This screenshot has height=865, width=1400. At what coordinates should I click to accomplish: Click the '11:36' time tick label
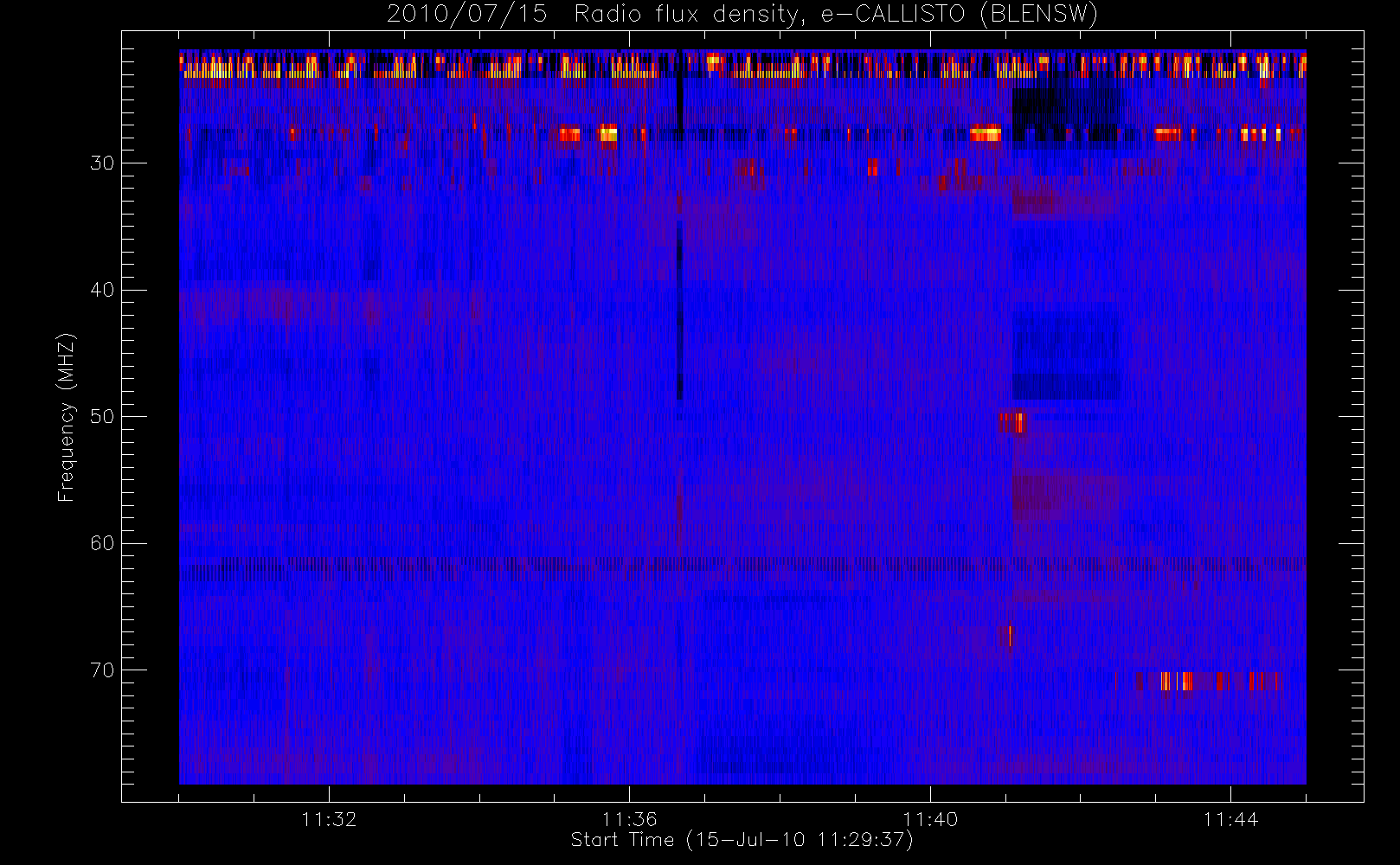point(630,819)
